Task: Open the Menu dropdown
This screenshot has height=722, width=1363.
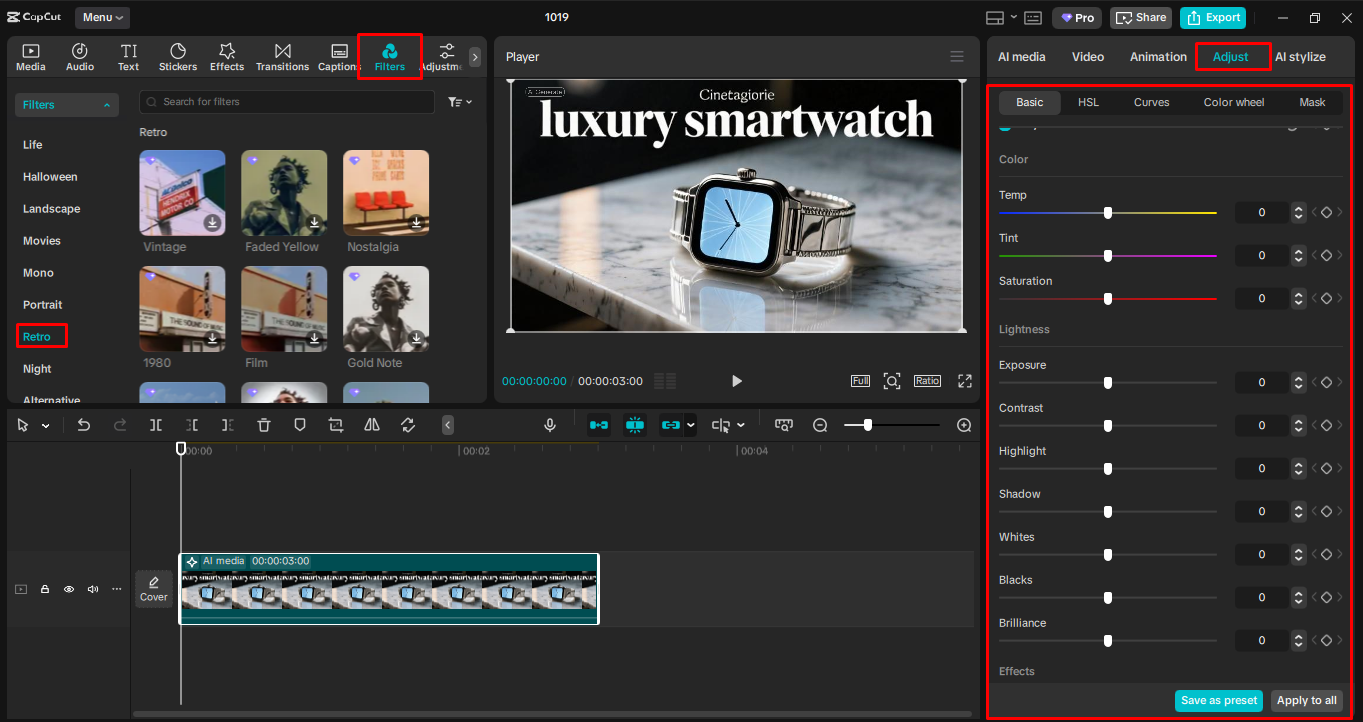Action: point(100,17)
